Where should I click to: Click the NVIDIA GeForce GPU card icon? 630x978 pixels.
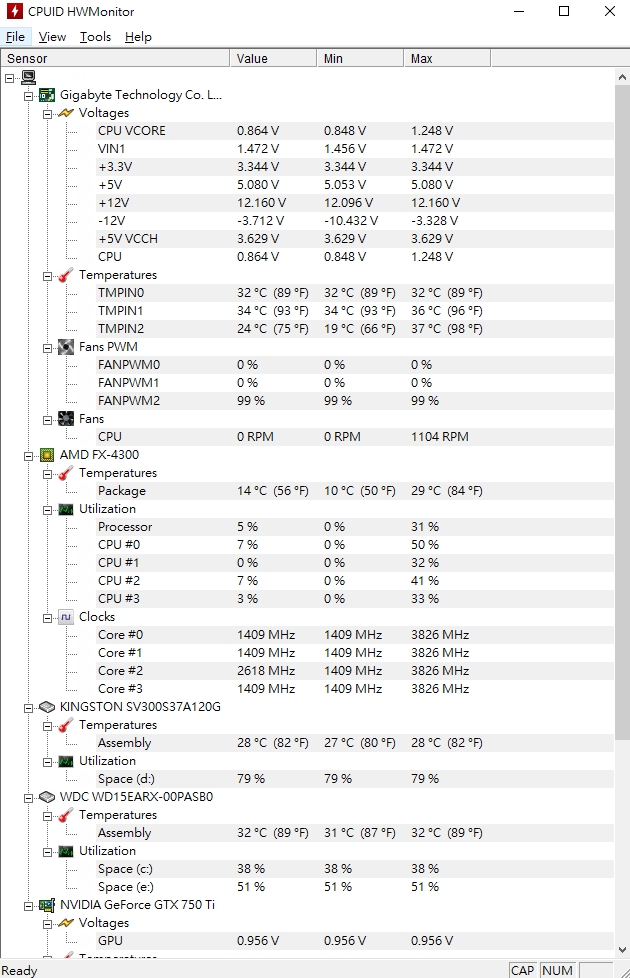[47, 904]
